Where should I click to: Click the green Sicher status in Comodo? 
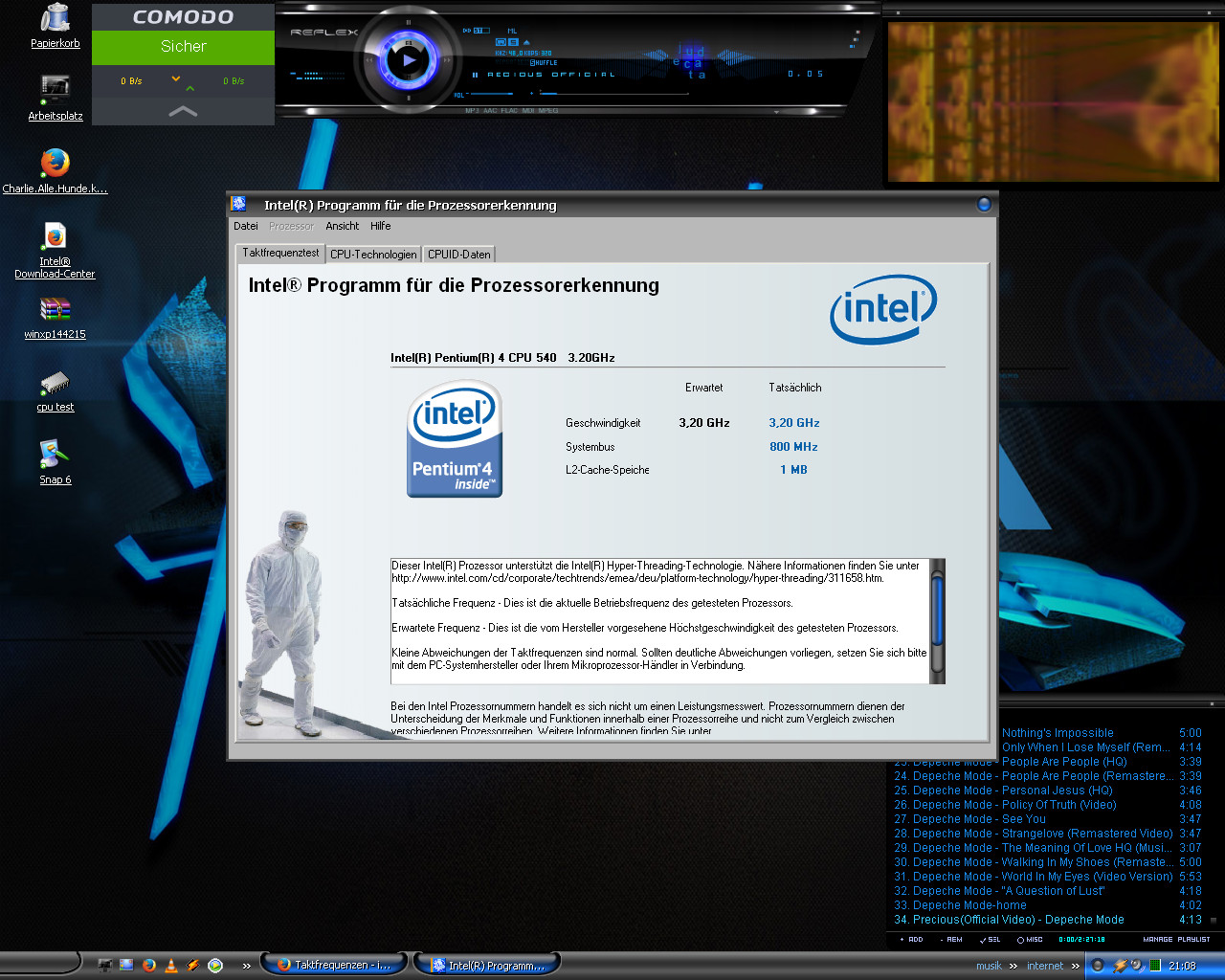point(183,47)
